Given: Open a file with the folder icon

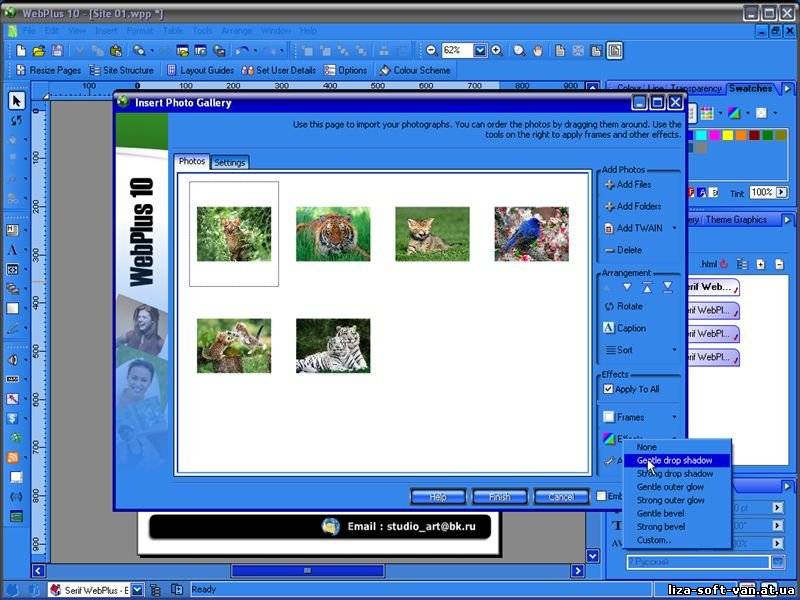Looking at the screenshot, I should [39, 51].
